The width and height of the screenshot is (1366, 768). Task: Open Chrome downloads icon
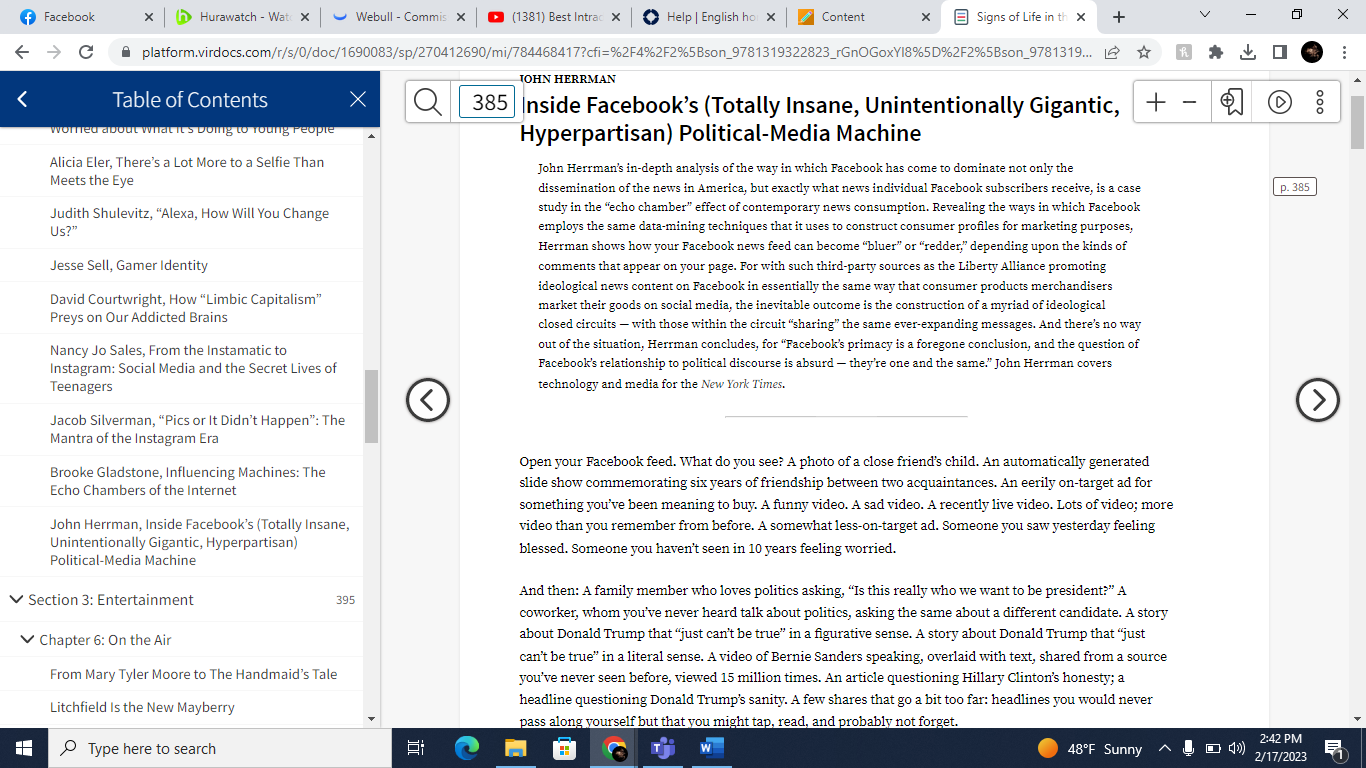1248,52
